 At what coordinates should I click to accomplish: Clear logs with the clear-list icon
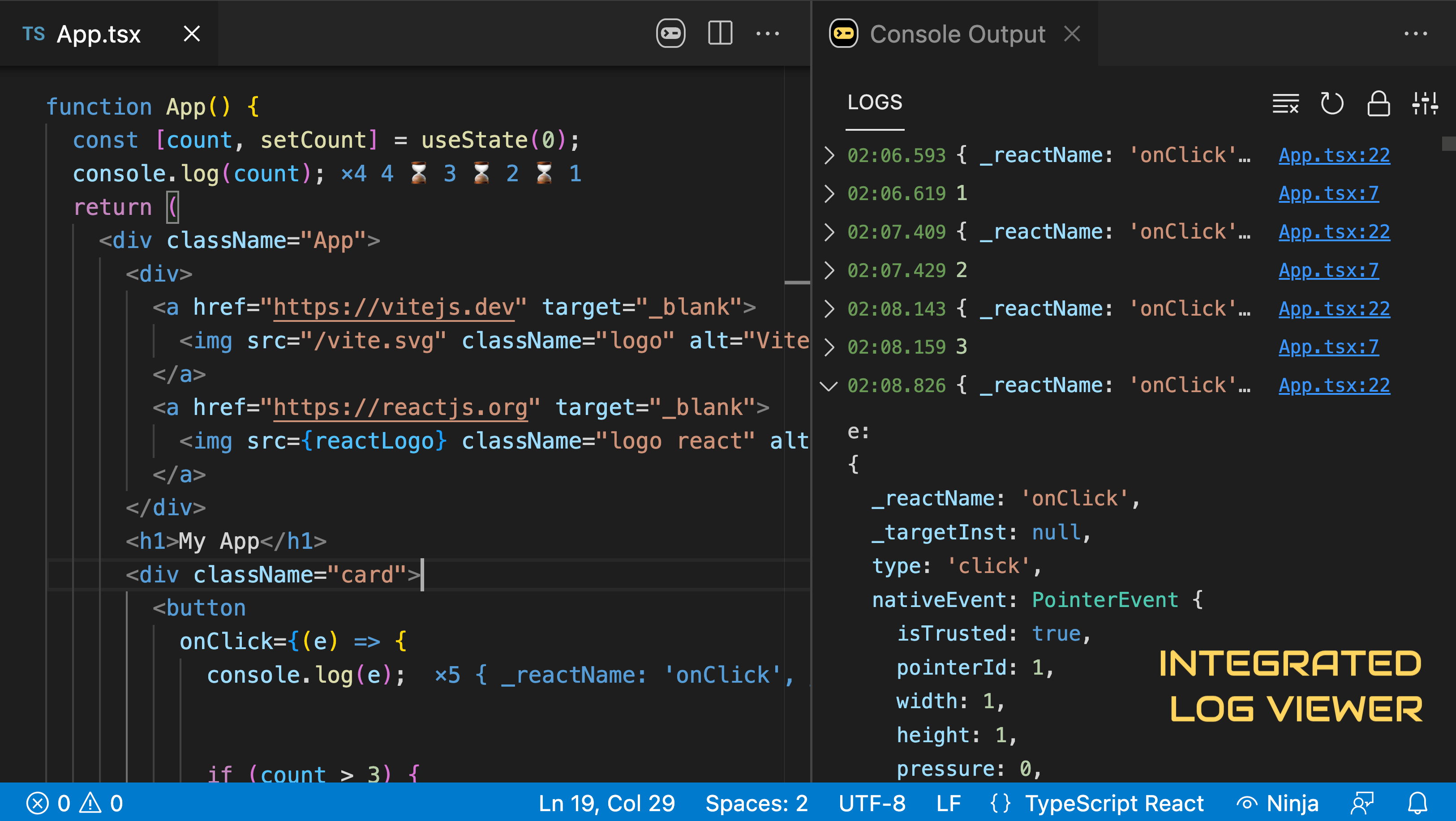[x=1285, y=103]
